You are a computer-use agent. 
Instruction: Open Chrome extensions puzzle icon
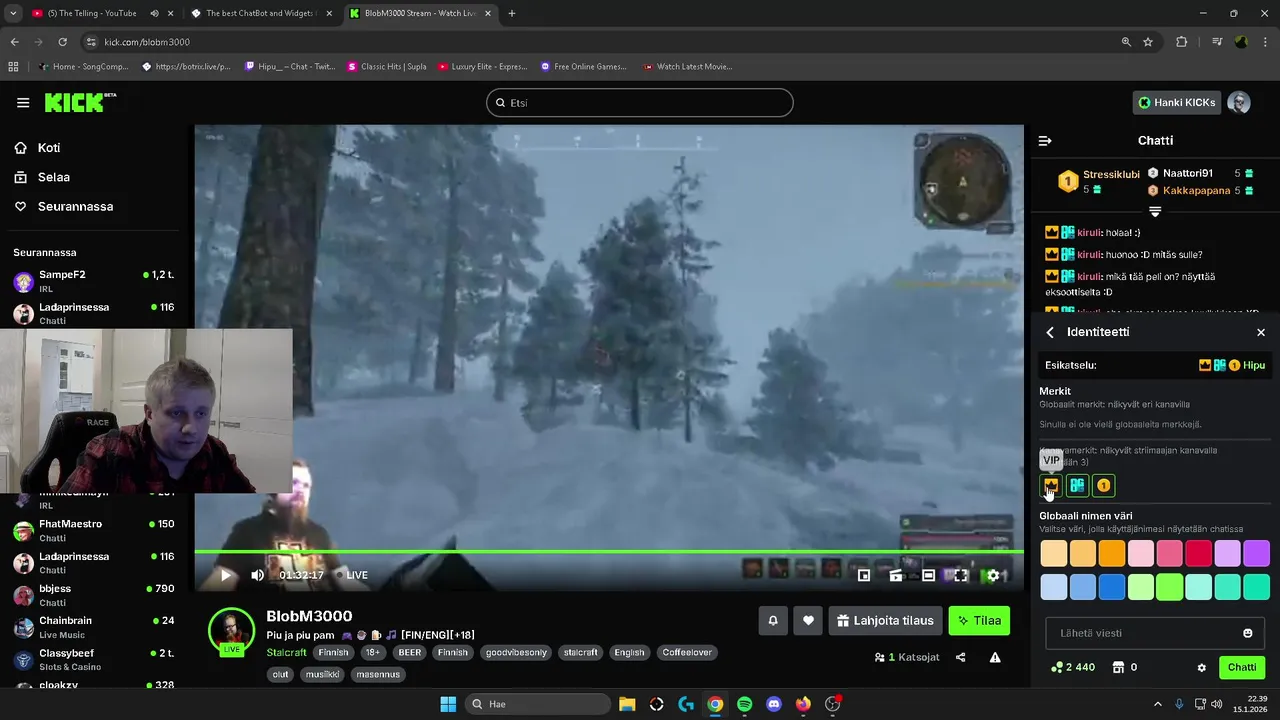click(x=1182, y=42)
